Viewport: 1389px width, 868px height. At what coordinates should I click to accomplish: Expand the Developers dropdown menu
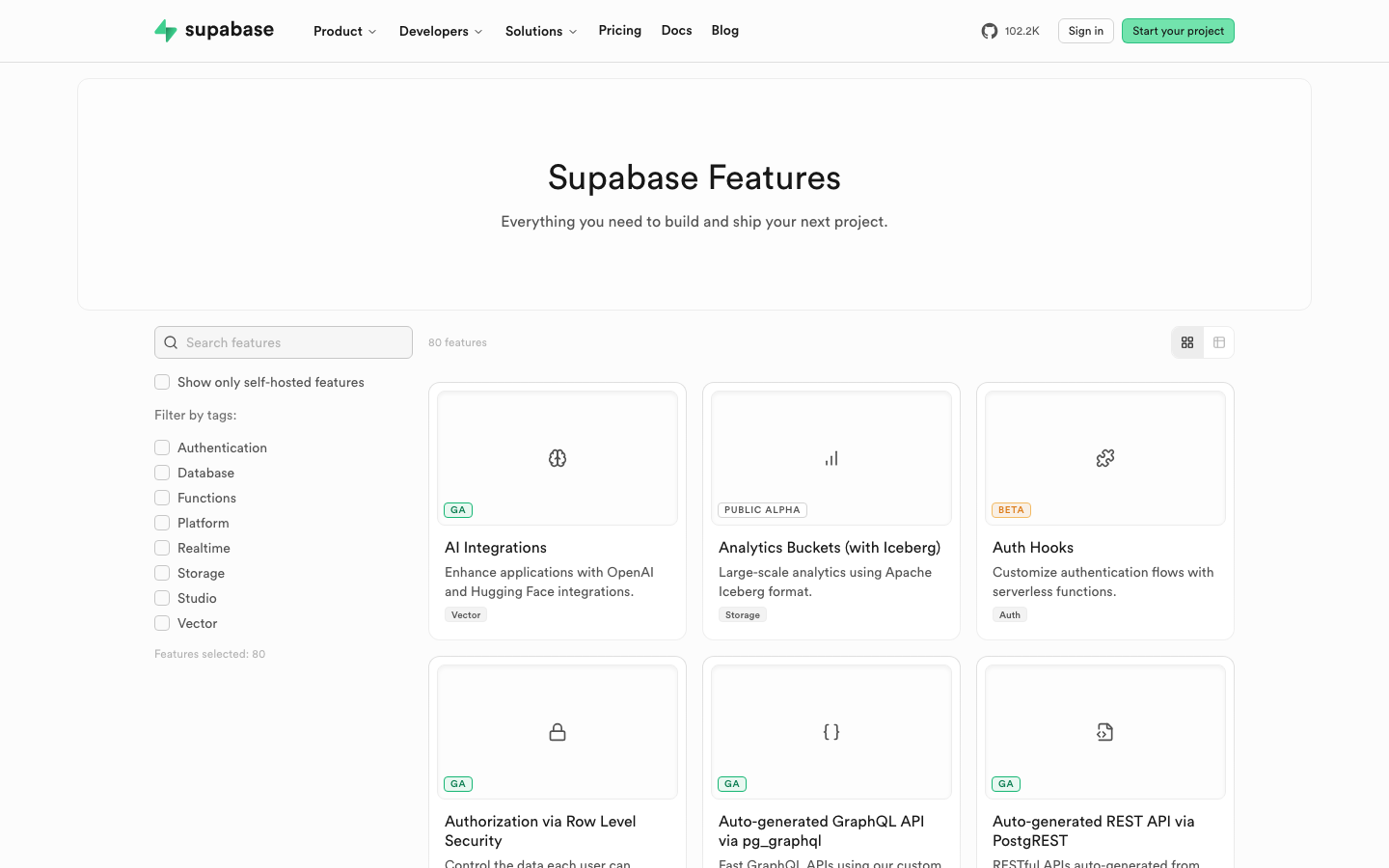coord(441,31)
